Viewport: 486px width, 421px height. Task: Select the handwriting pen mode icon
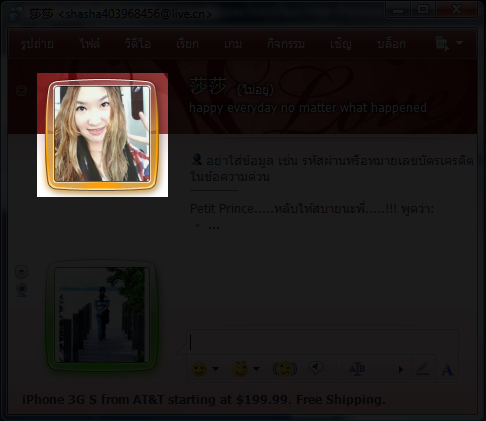(423, 369)
